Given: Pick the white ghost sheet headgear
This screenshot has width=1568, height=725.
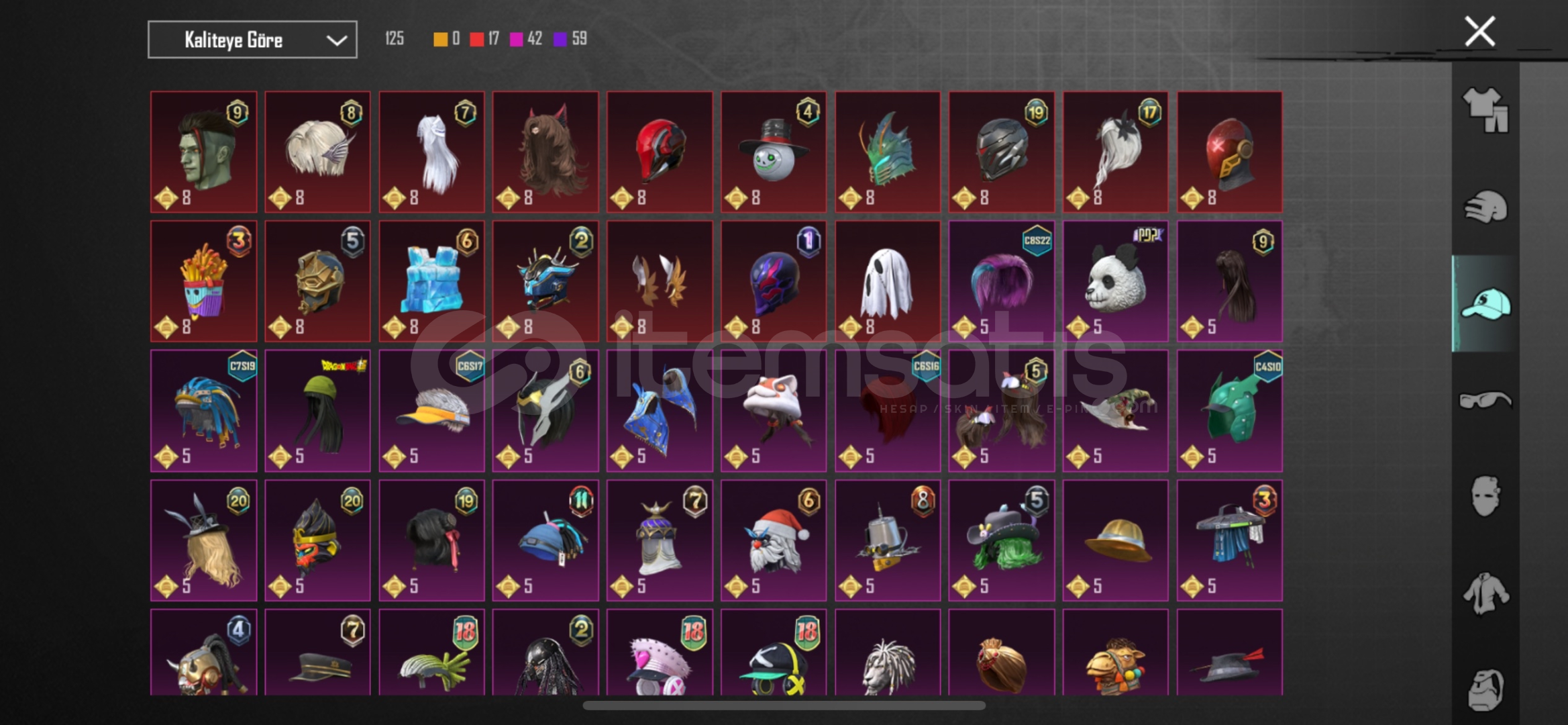Looking at the screenshot, I should pyautogui.click(x=888, y=281).
